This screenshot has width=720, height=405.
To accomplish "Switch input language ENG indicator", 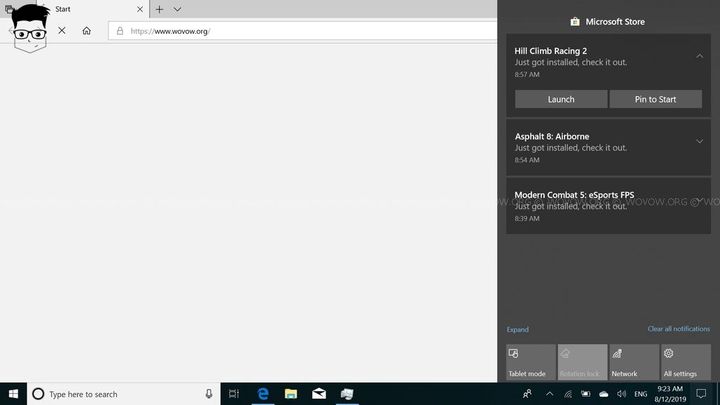I will click(641, 394).
